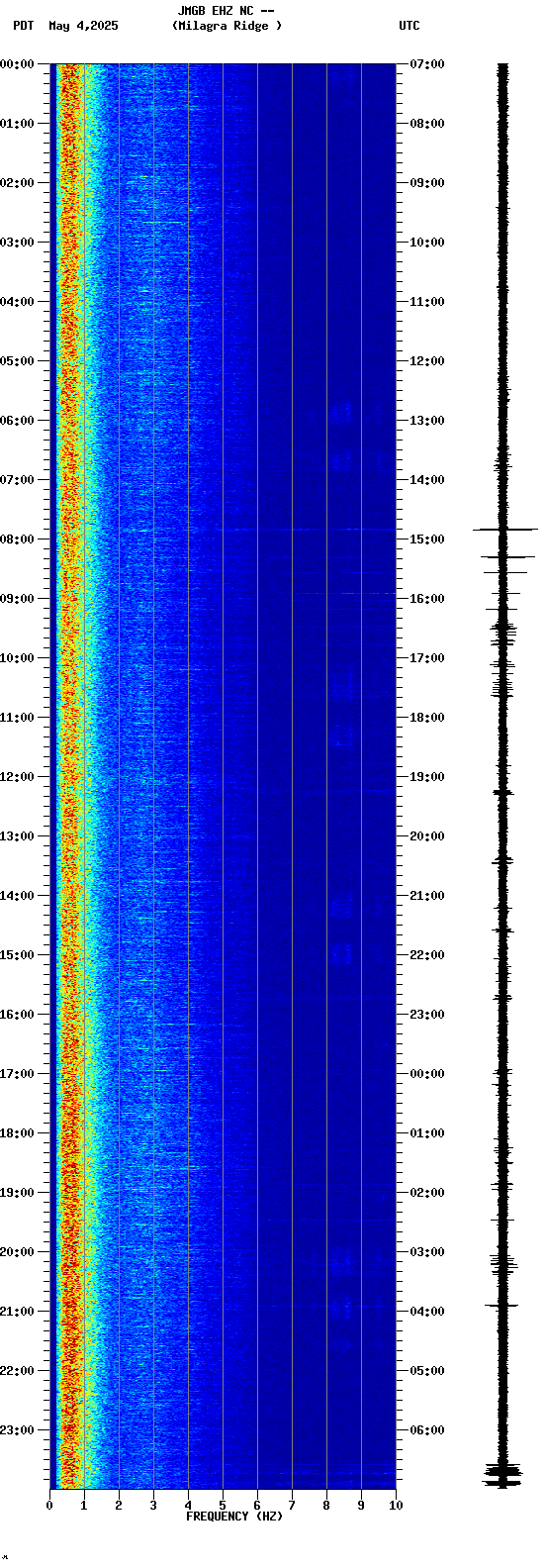This screenshot has height=1568, width=546.
Task: Click the 03:00 PDT time label
Action: [17, 243]
